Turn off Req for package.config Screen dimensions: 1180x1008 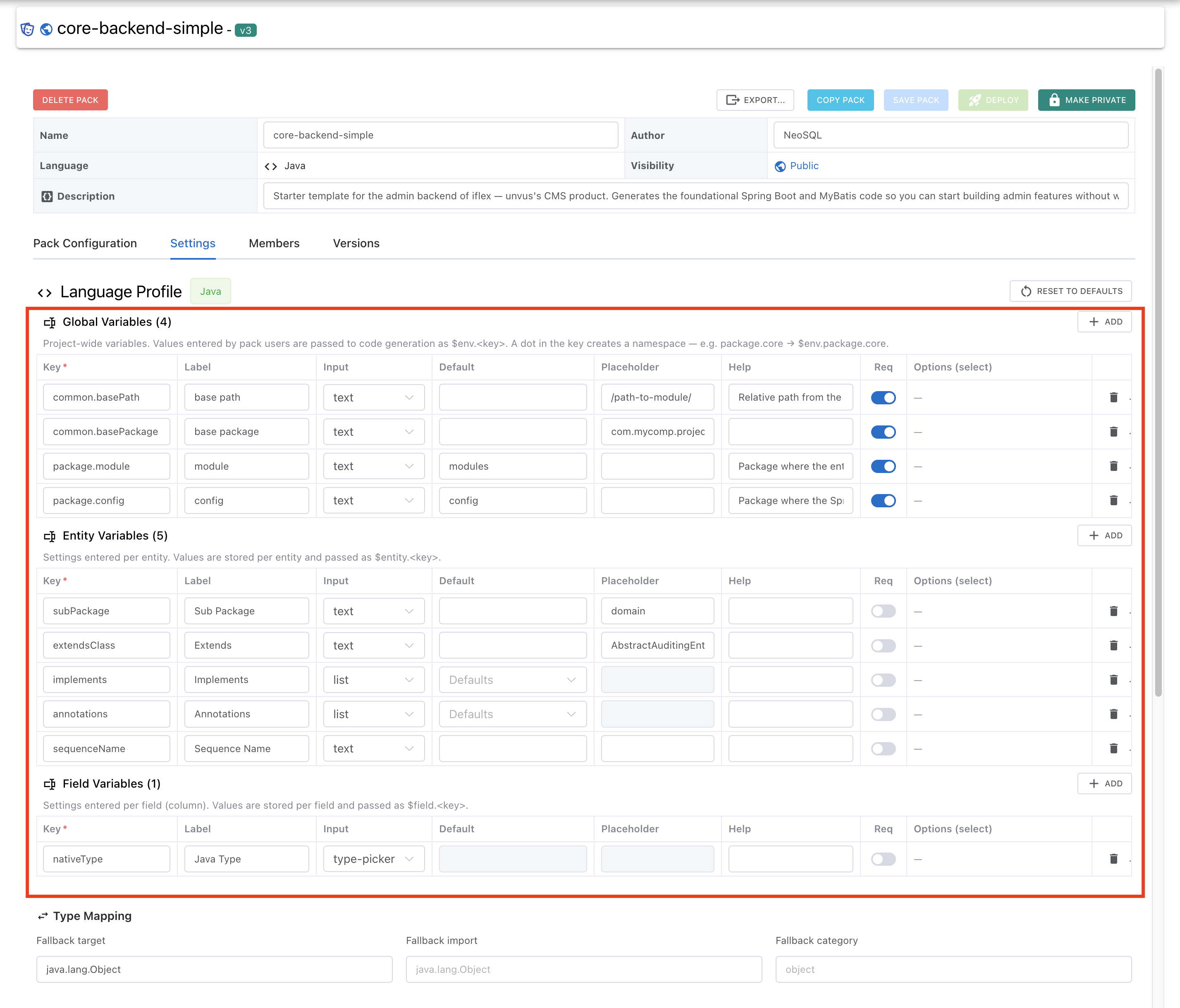pyautogui.click(x=883, y=501)
